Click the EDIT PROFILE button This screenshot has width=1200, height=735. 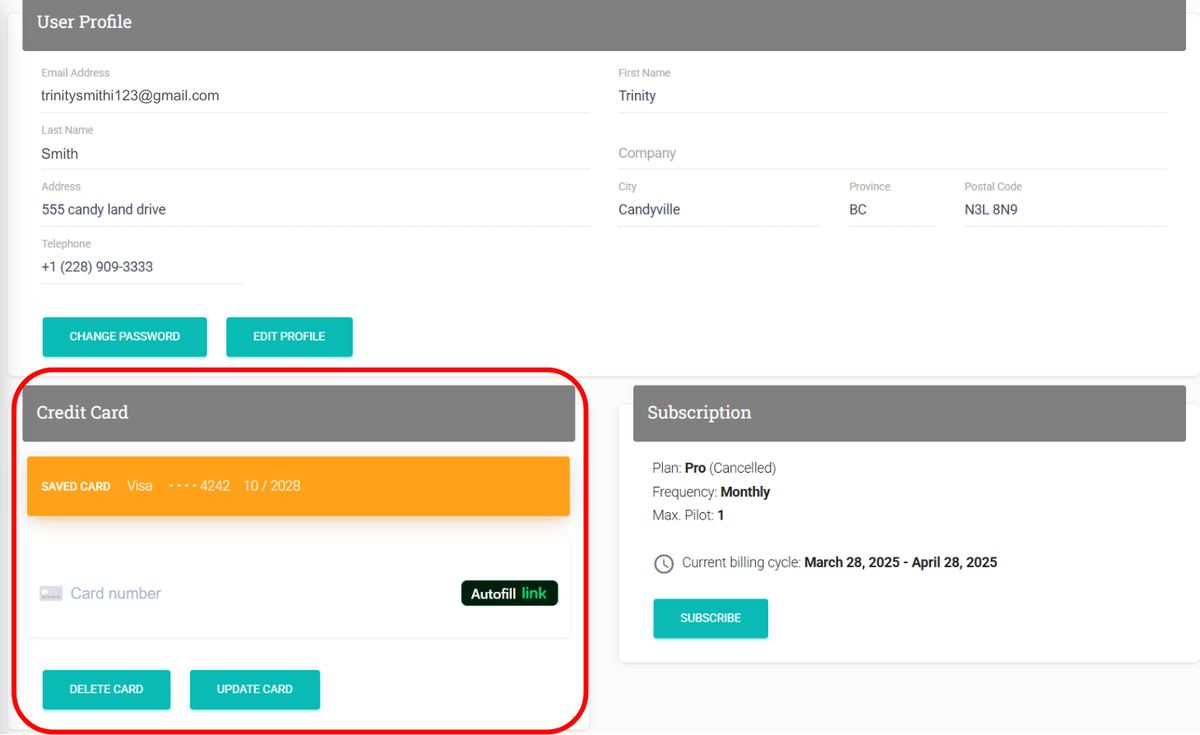pos(289,337)
